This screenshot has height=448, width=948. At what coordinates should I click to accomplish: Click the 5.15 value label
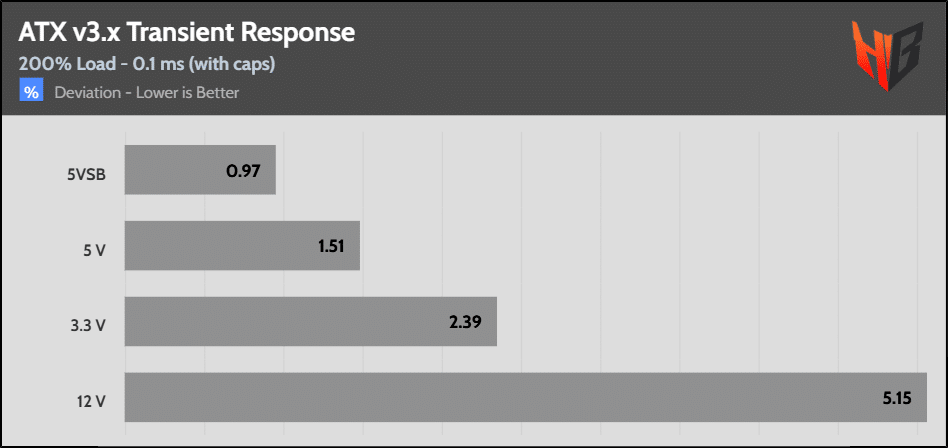tap(896, 398)
